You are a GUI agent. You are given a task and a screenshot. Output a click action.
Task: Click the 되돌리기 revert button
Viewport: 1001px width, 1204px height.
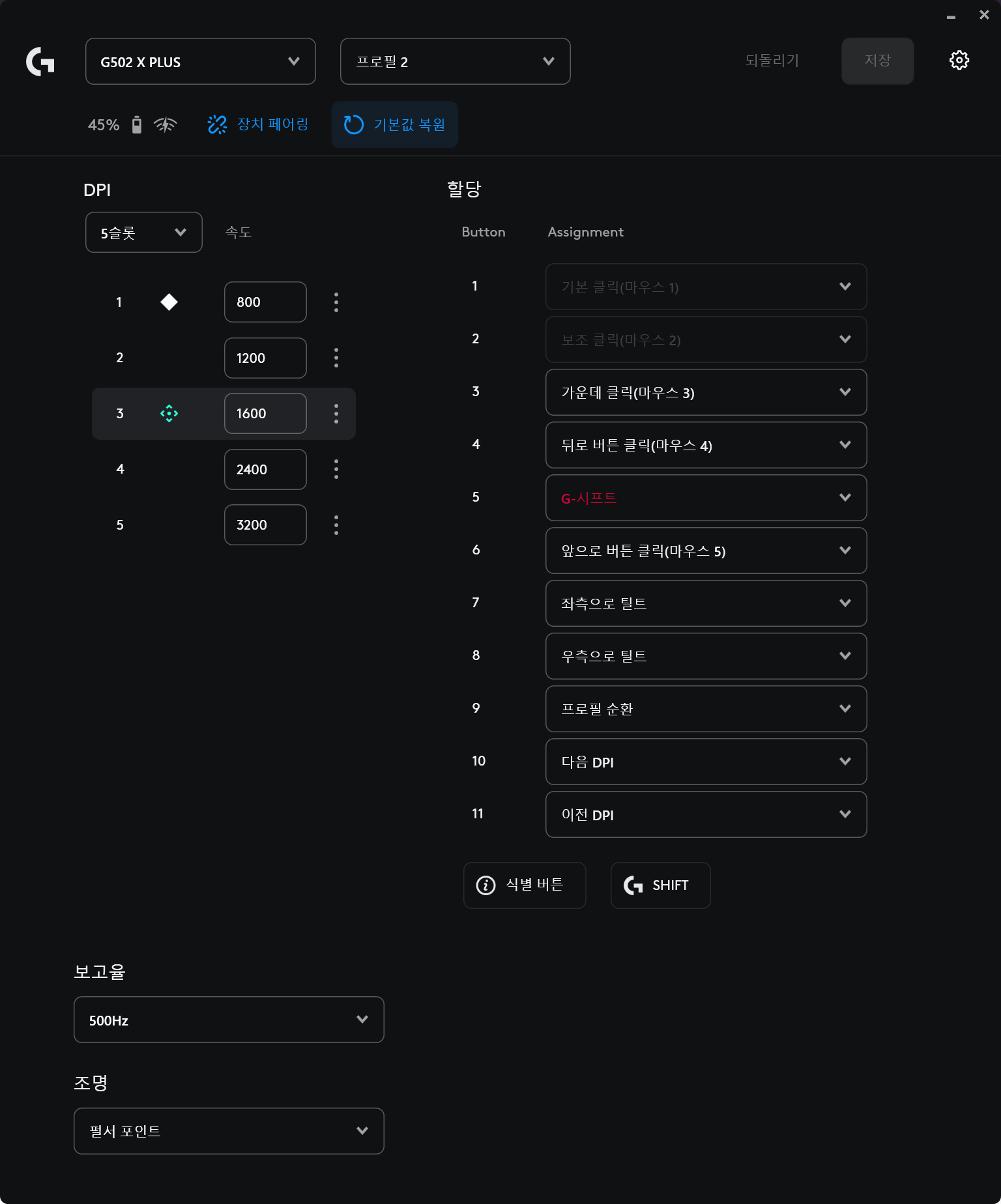point(772,61)
